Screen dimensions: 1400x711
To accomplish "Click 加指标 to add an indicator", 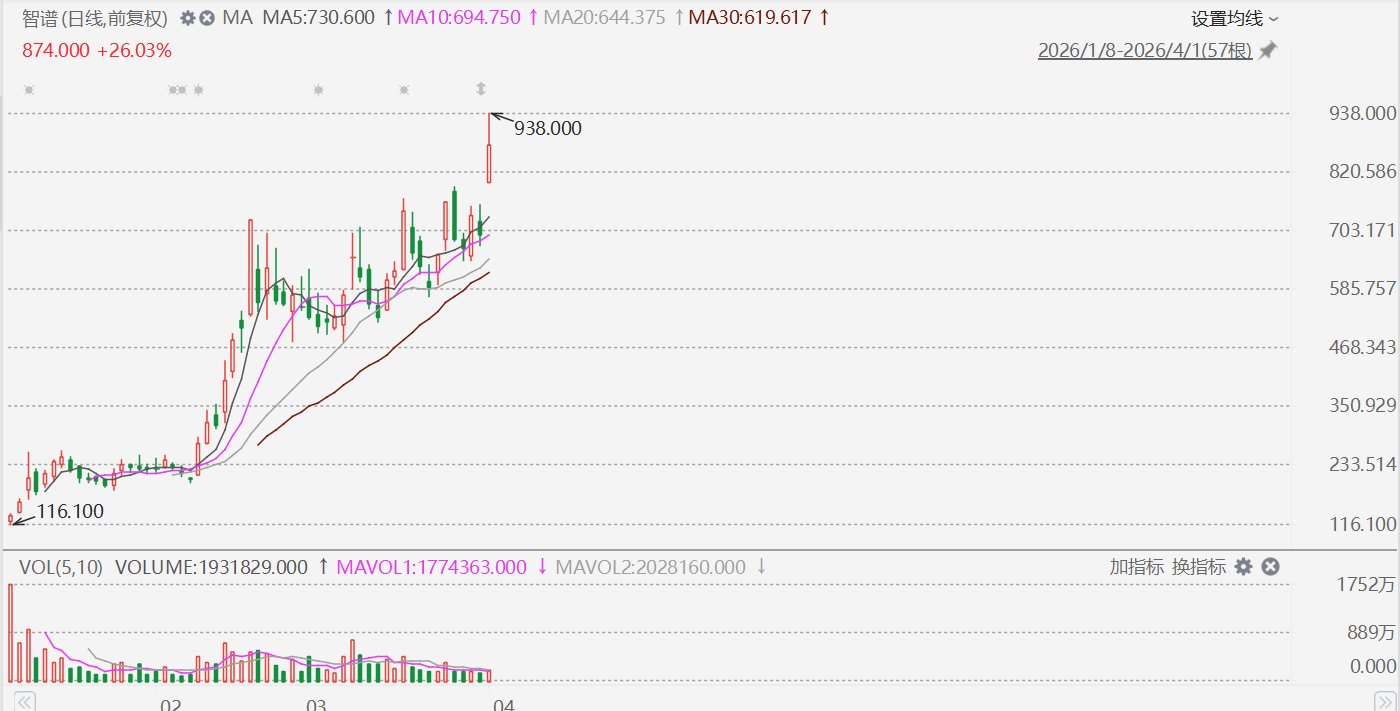I will (1136, 567).
